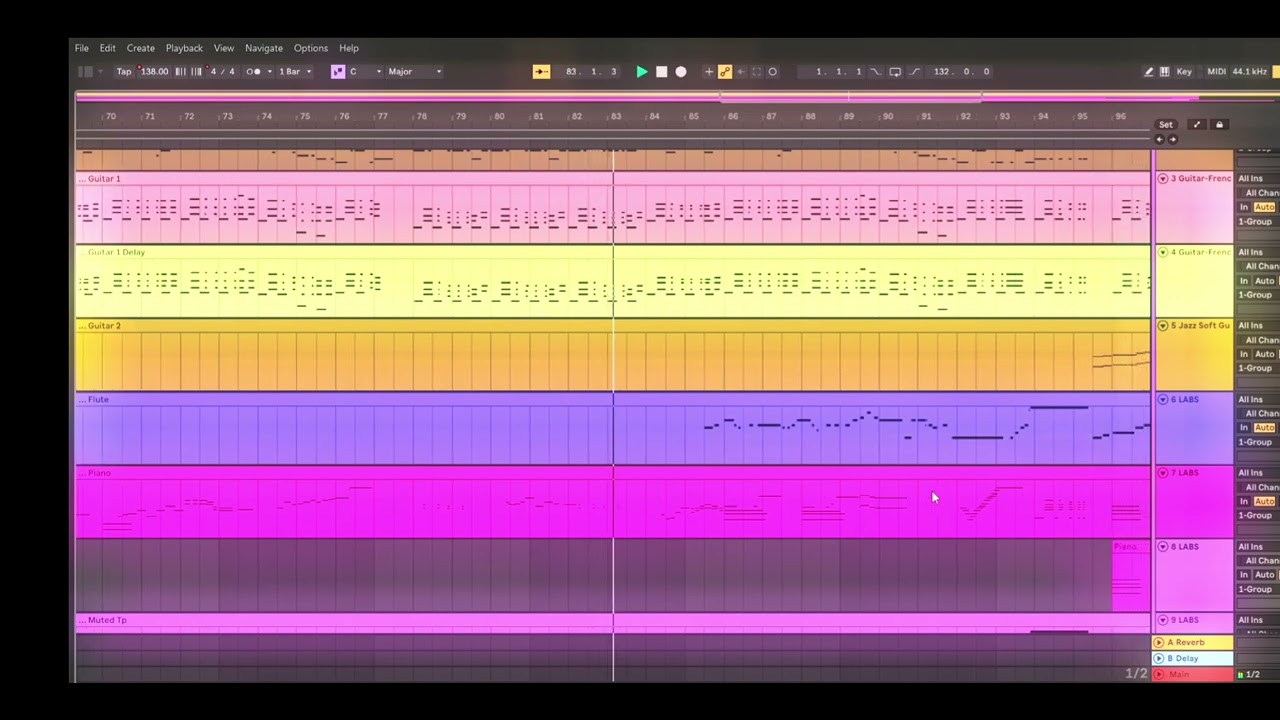Click bar 88 marker in the beat ruler
1280x720 pixels.
pos(810,117)
